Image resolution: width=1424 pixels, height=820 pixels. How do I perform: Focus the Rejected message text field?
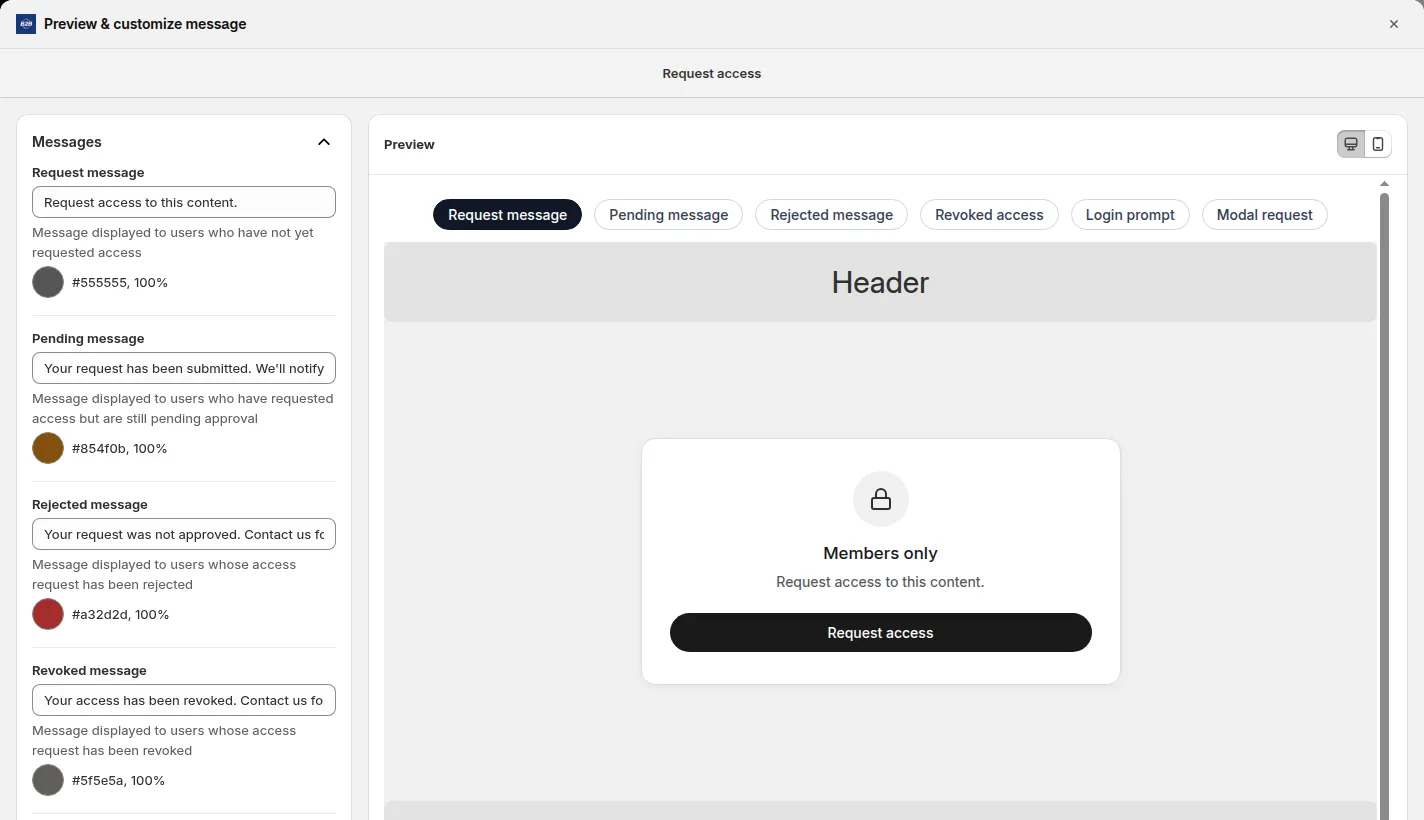click(x=184, y=534)
